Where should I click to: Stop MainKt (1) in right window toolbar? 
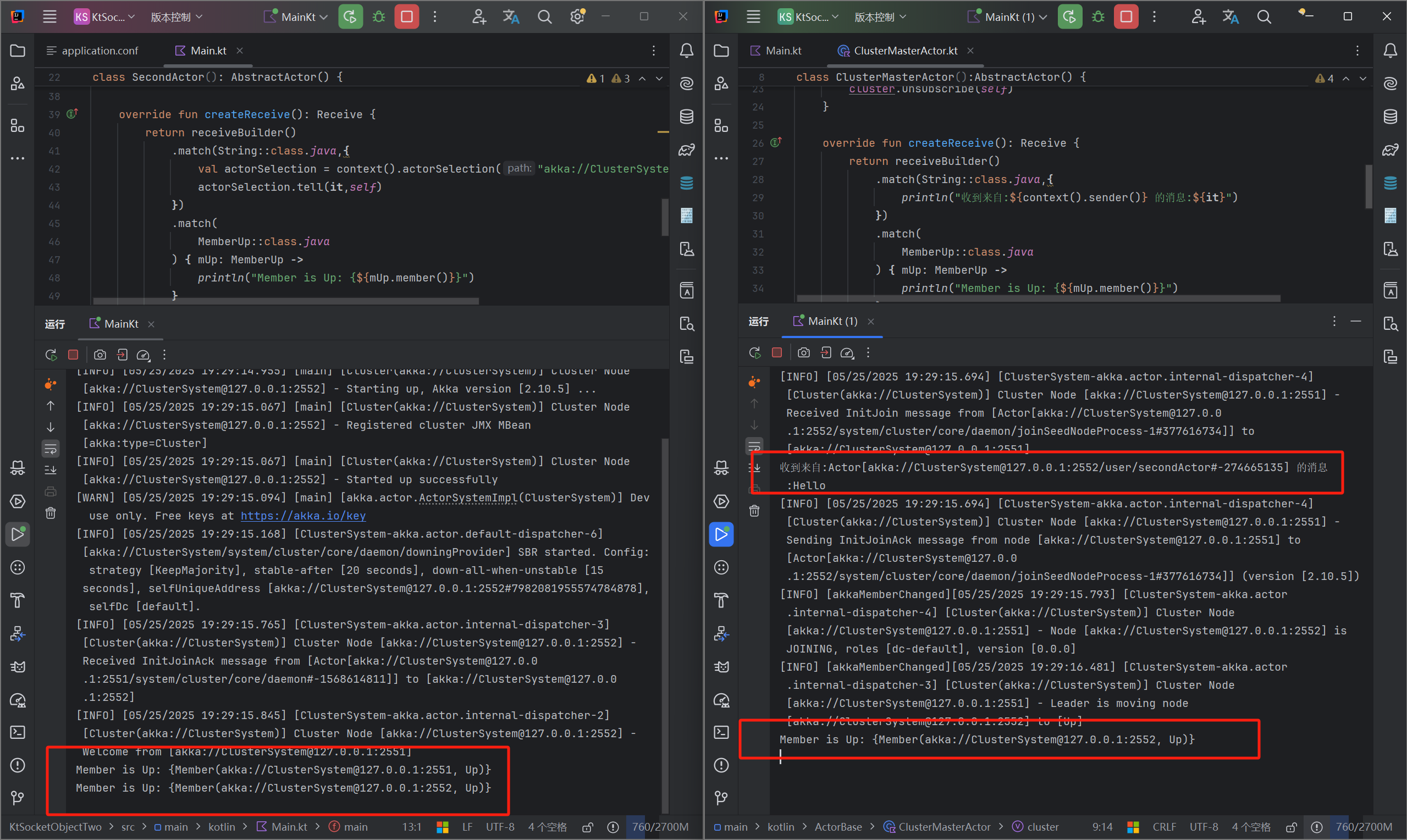[1125, 17]
